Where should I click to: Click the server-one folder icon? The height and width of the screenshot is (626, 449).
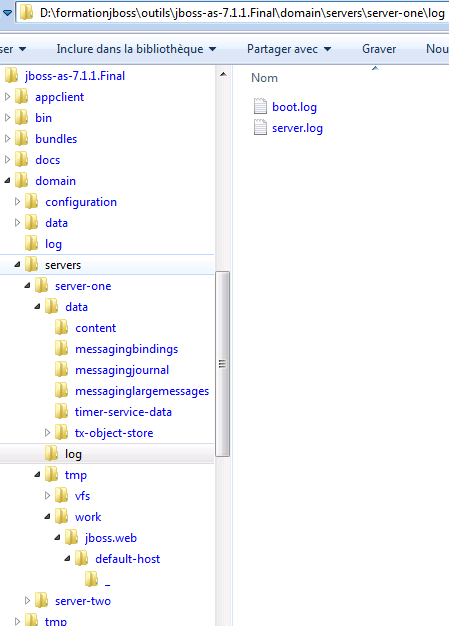coord(42,286)
